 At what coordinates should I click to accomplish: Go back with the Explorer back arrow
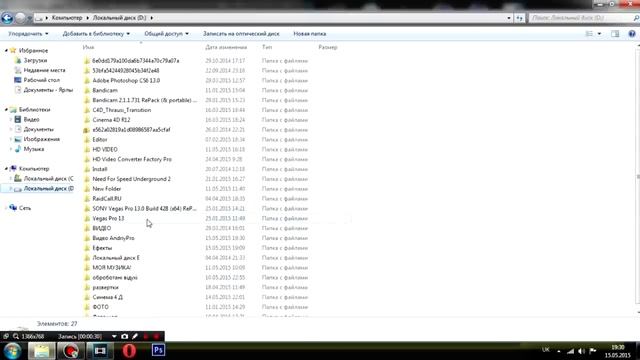tap(7, 18)
